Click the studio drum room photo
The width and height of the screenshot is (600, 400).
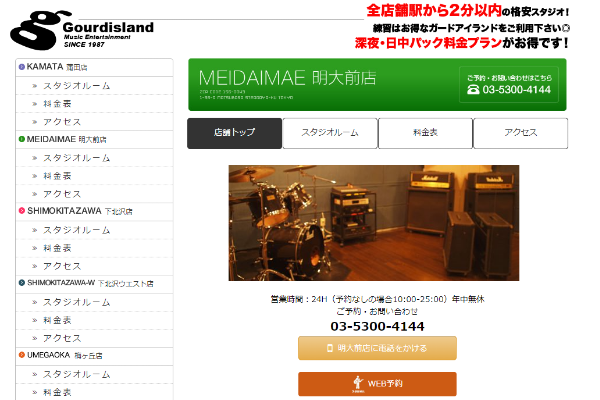point(374,223)
